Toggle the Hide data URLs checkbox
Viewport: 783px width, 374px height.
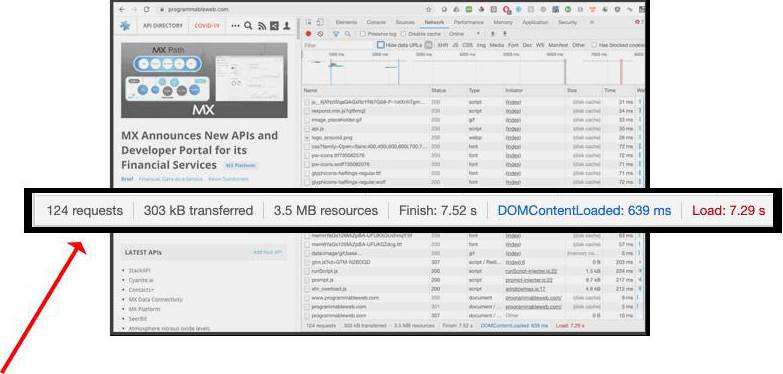[x=381, y=45]
